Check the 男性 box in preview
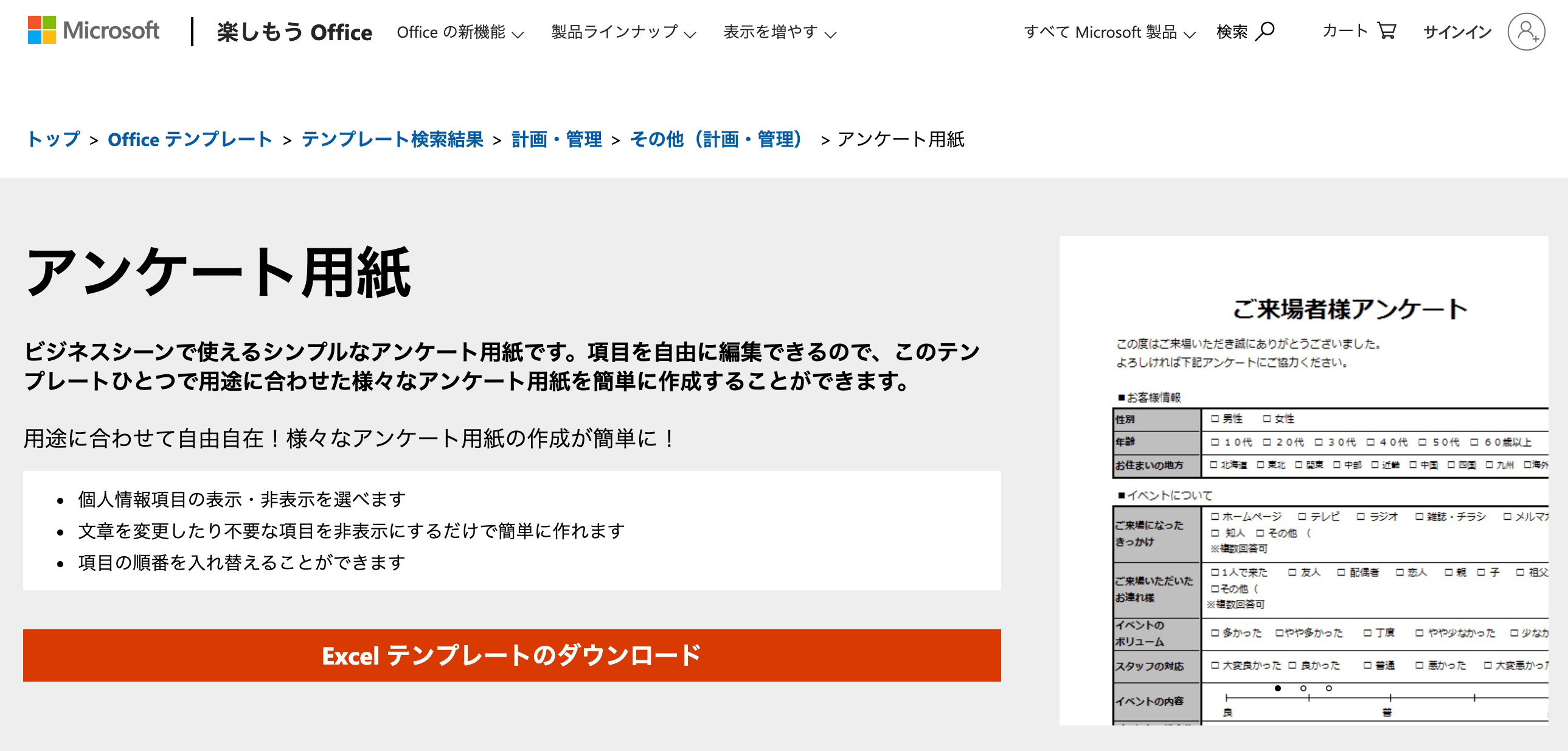 pos(1215,419)
